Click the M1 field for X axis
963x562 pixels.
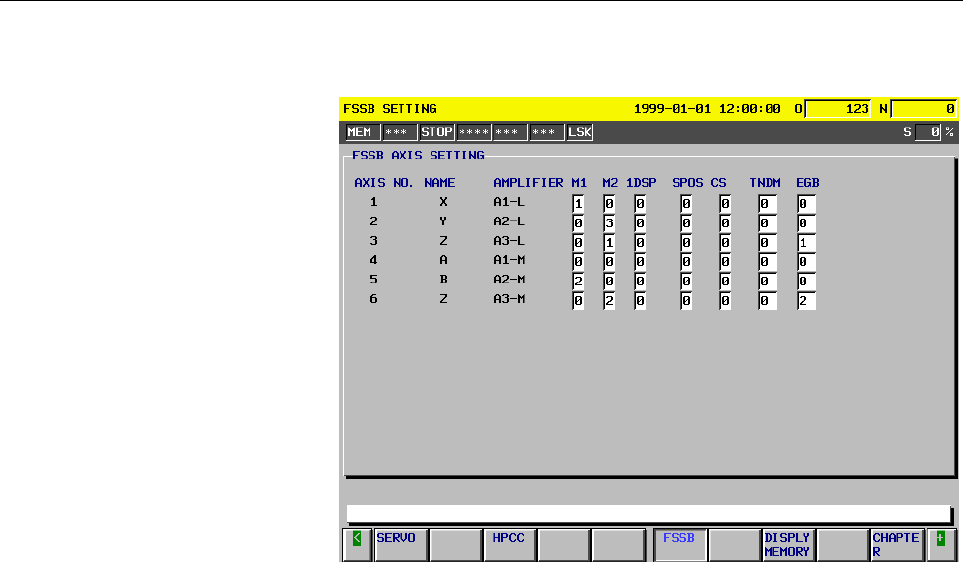[578, 204]
